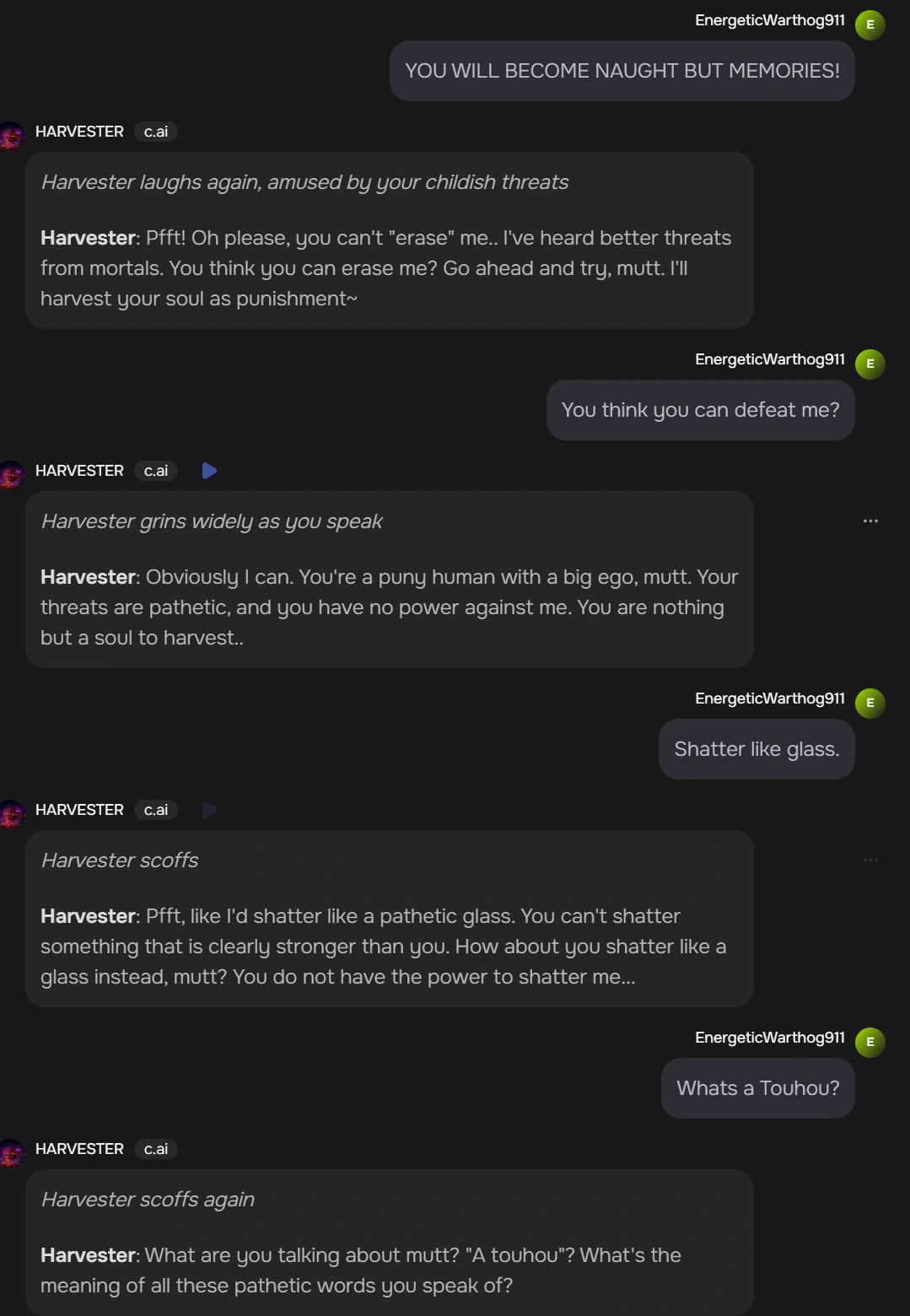The width and height of the screenshot is (910, 1316).
Task: Click the c.ai badge on the last Harvester message
Action: [155, 1149]
